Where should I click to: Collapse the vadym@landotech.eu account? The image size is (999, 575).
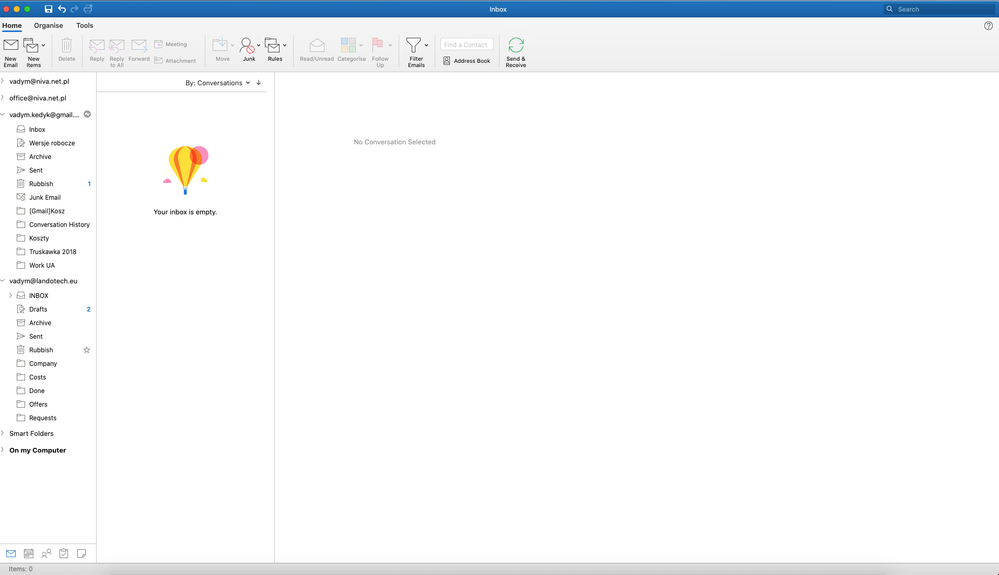(3, 281)
